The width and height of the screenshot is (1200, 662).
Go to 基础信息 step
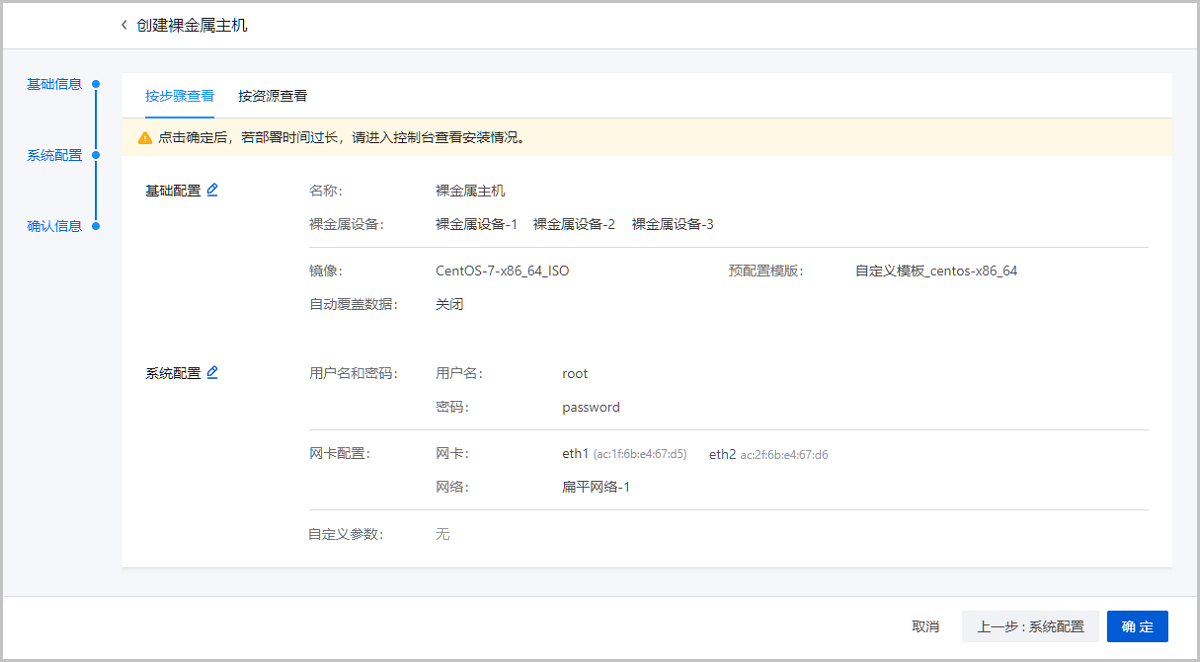click(54, 84)
